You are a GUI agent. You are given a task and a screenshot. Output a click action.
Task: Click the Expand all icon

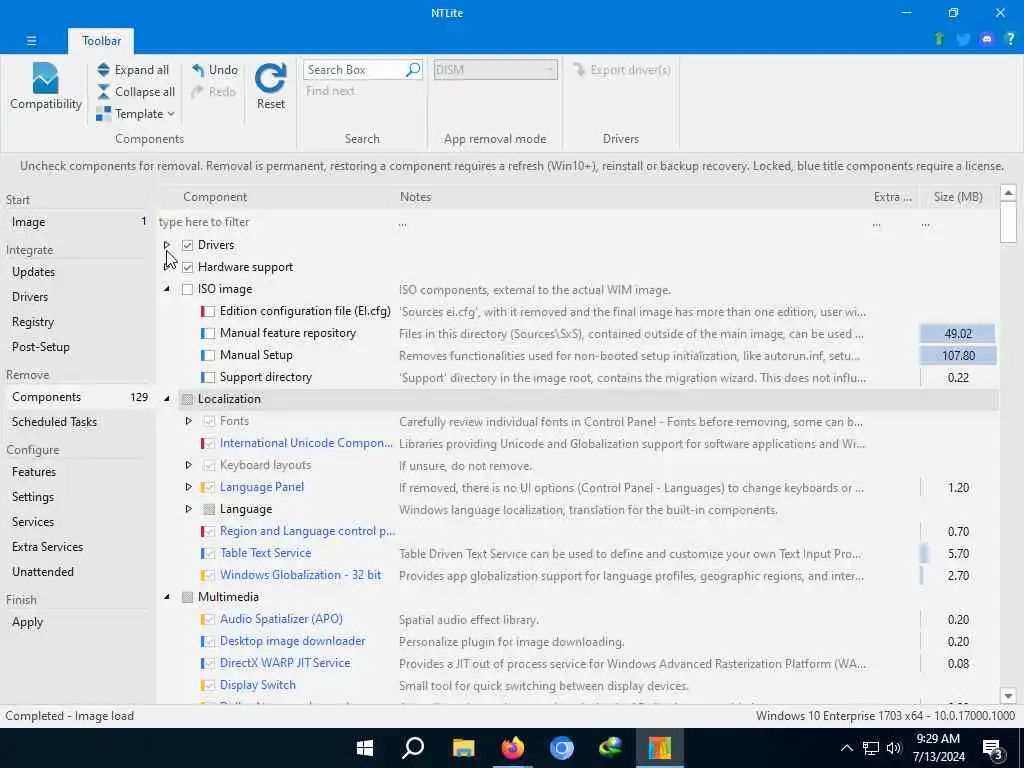pyautogui.click(x=103, y=70)
